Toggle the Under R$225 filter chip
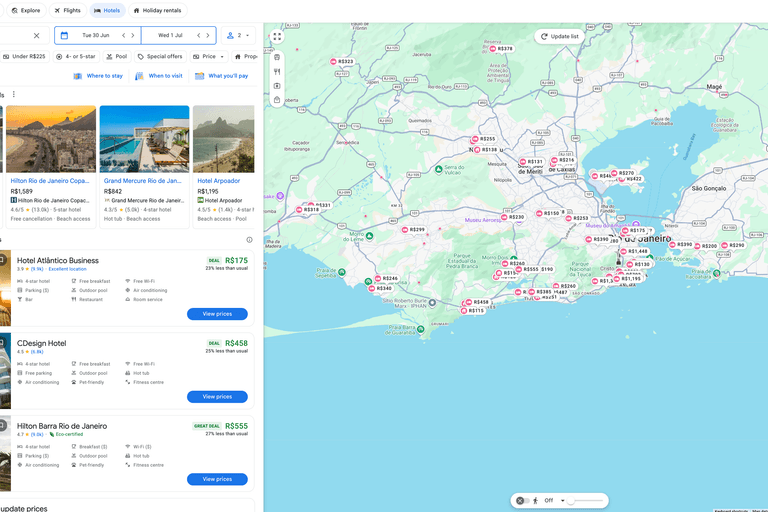Image resolution: width=768 pixels, height=512 pixels. (24, 56)
